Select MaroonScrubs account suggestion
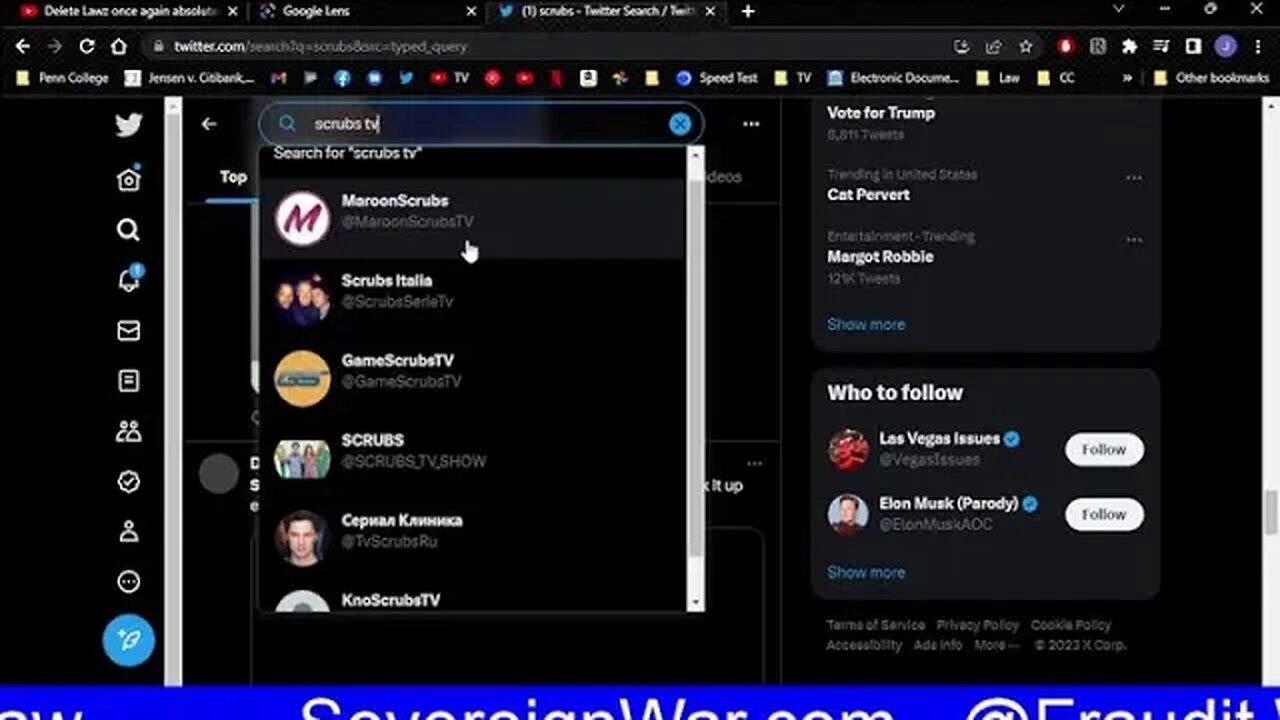The height and width of the screenshot is (720, 1280). pyautogui.click(x=472, y=219)
